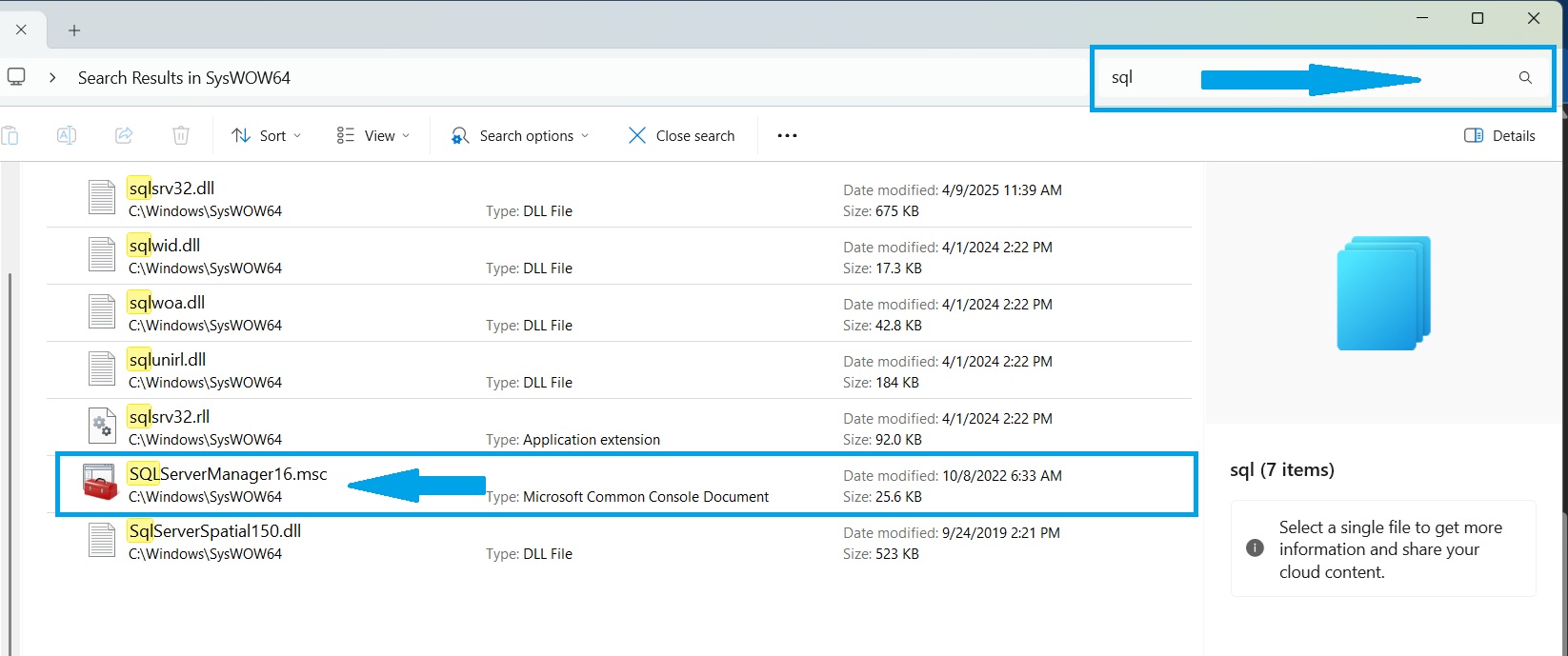This screenshot has height=656, width=1568.
Task: Click the date 9/24/2019 2:21 PM
Action: pyautogui.click(x=1000, y=533)
